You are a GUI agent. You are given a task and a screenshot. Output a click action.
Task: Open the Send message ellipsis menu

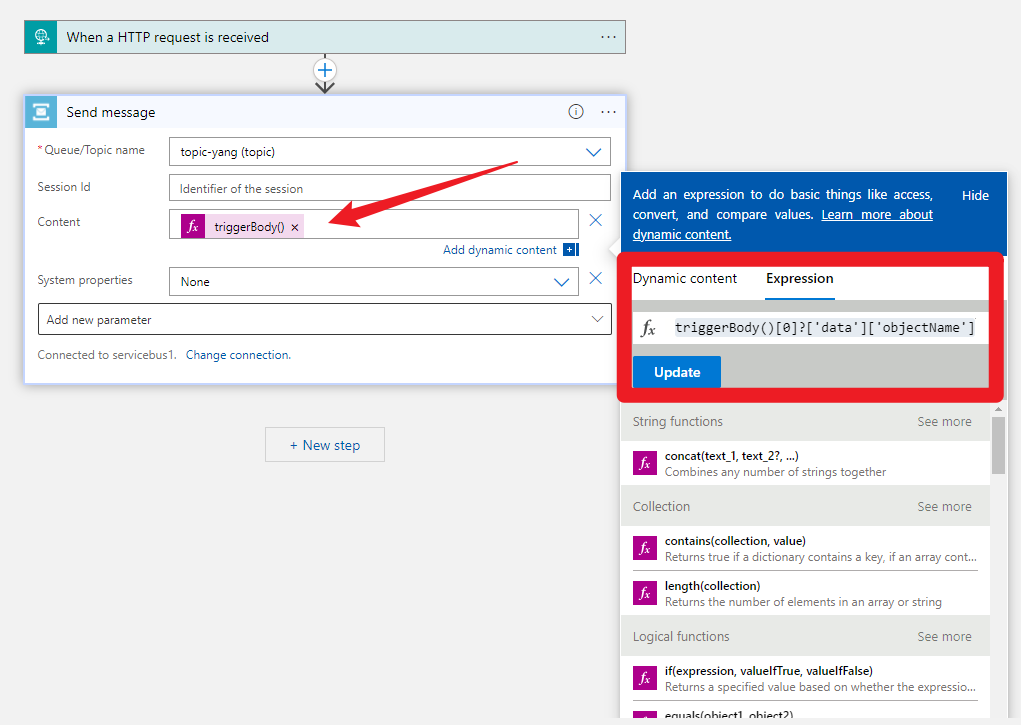pyautogui.click(x=609, y=112)
